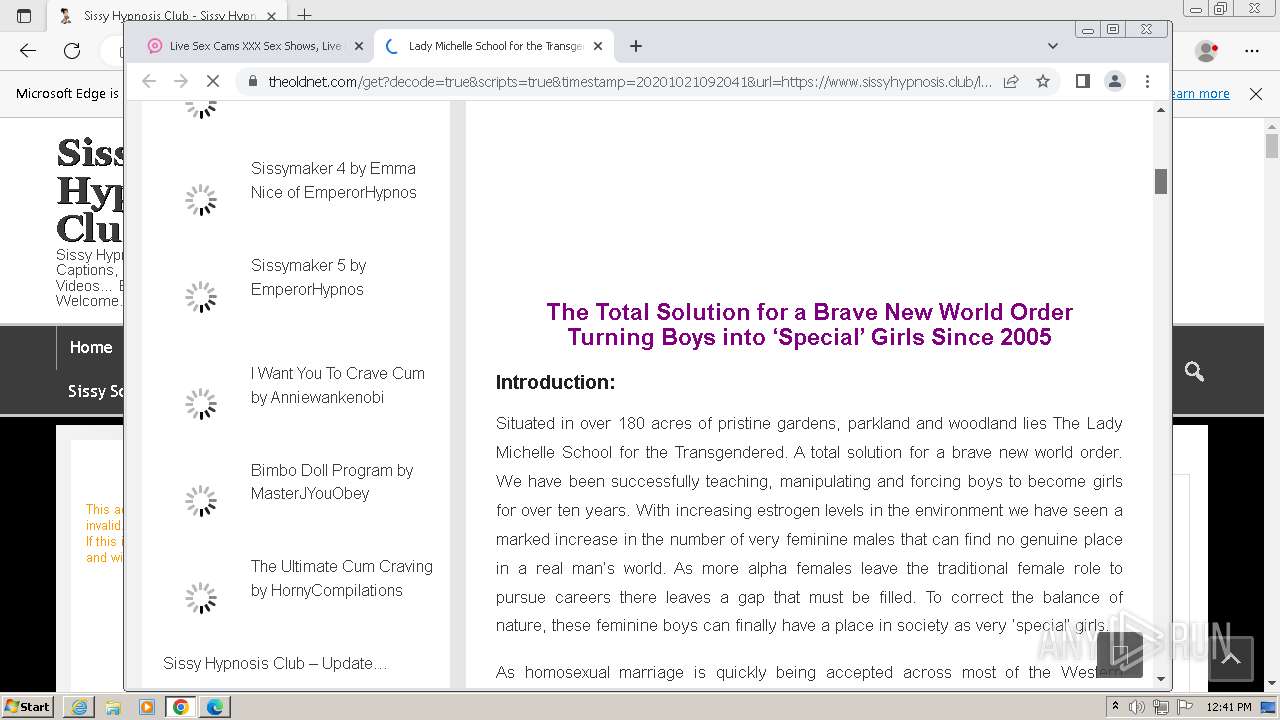Open a new Chrome tab
Image resolution: width=1280 pixels, height=720 pixels.
point(636,46)
